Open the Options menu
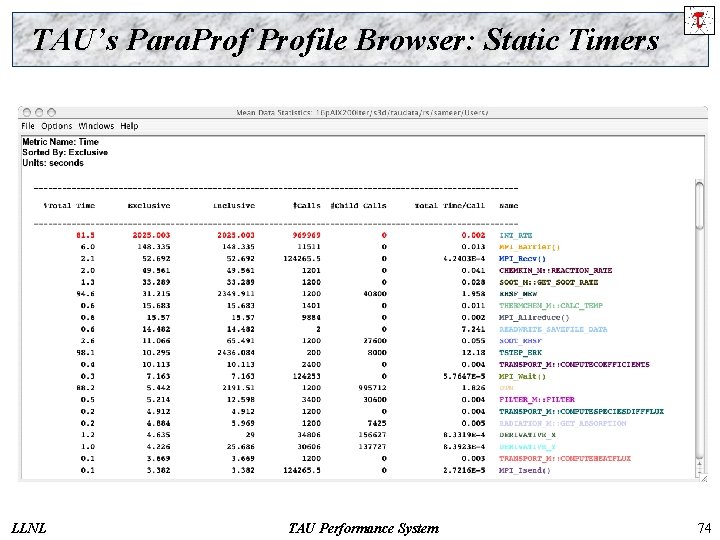 56,126
